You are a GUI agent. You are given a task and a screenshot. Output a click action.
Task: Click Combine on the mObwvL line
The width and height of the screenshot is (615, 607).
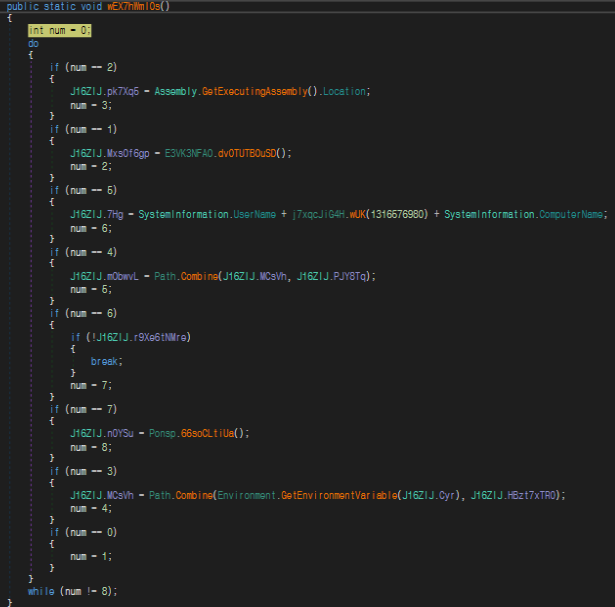tap(199, 276)
